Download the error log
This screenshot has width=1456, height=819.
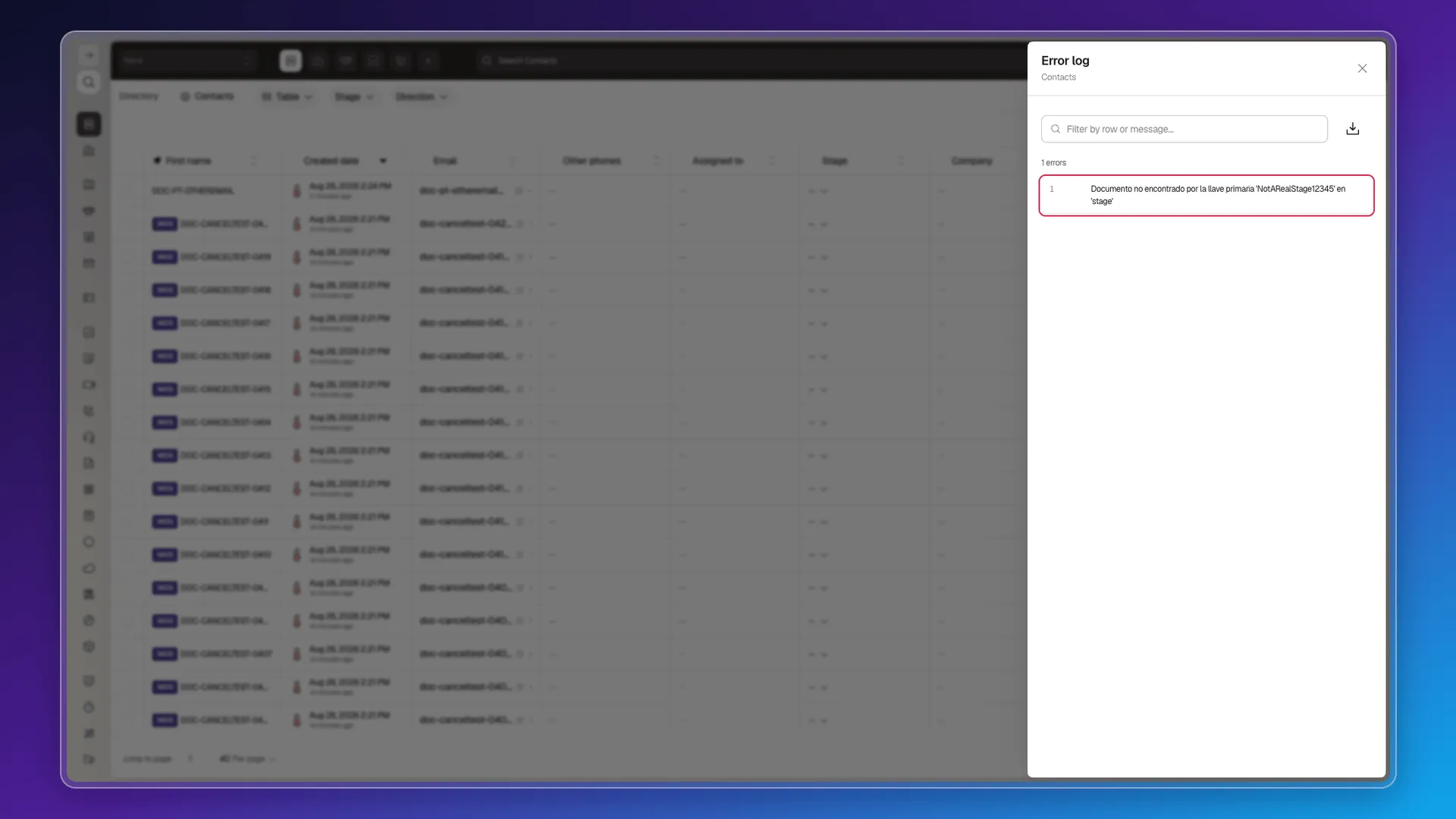(1352, 129)
